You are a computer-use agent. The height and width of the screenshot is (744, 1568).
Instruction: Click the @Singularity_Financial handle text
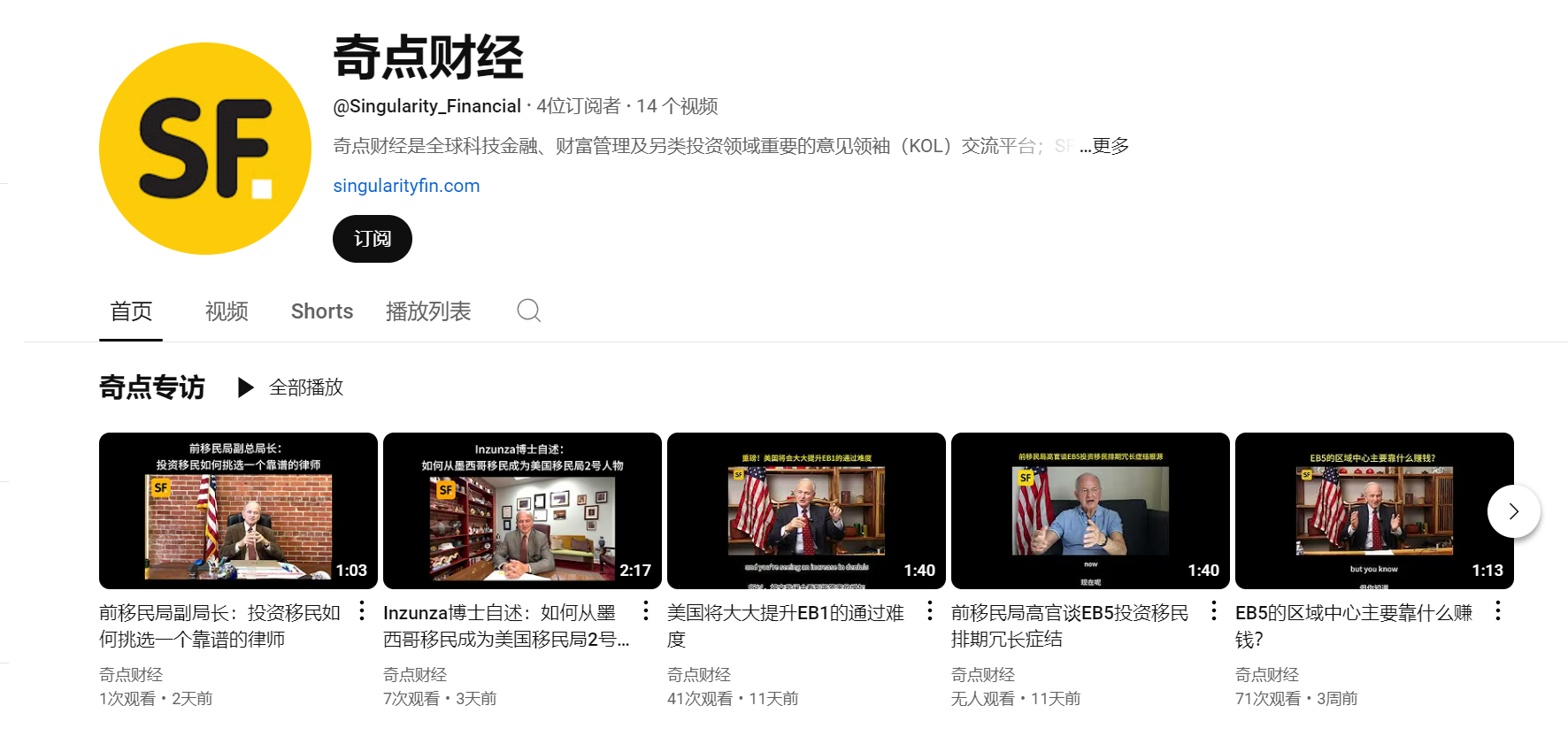pyautogui.click(x=427, y=106)
